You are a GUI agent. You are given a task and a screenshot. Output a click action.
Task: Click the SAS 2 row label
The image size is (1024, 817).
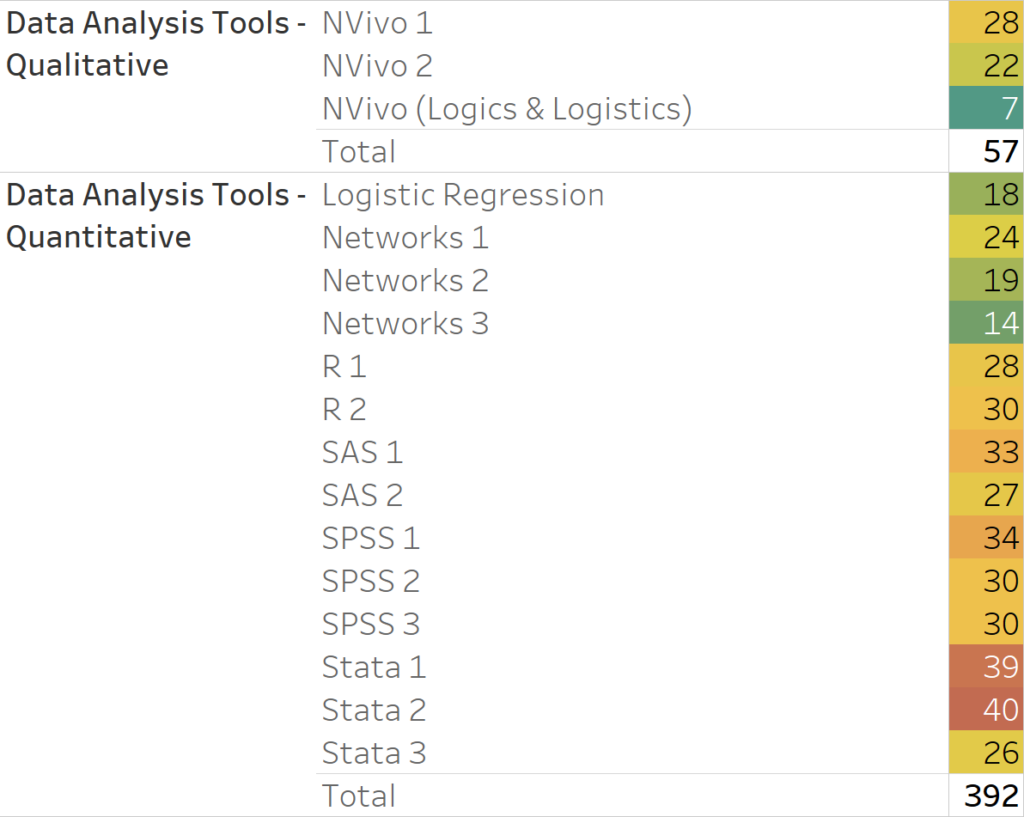[x=362, y=495]
